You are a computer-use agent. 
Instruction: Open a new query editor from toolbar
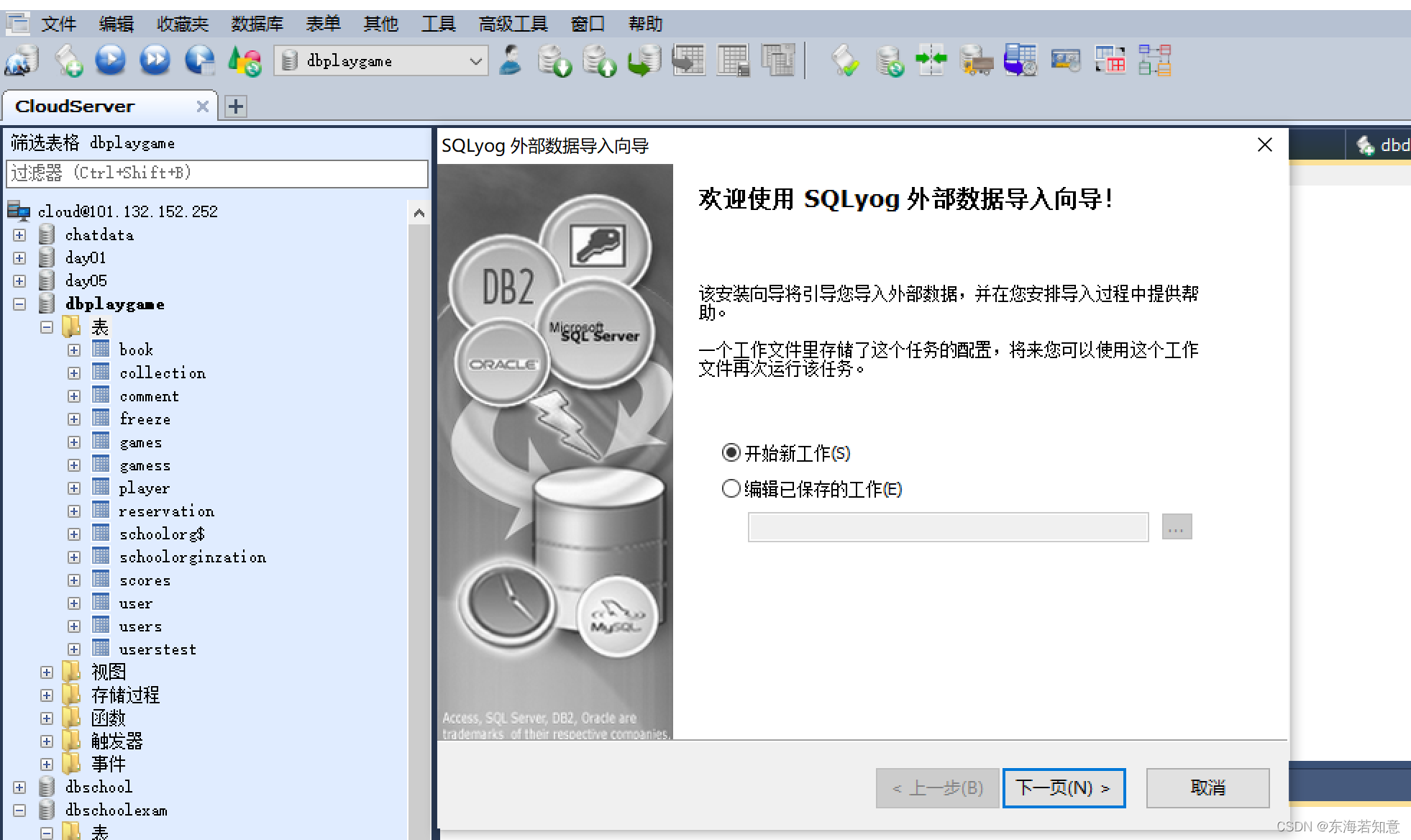click(x=68, y=60)
